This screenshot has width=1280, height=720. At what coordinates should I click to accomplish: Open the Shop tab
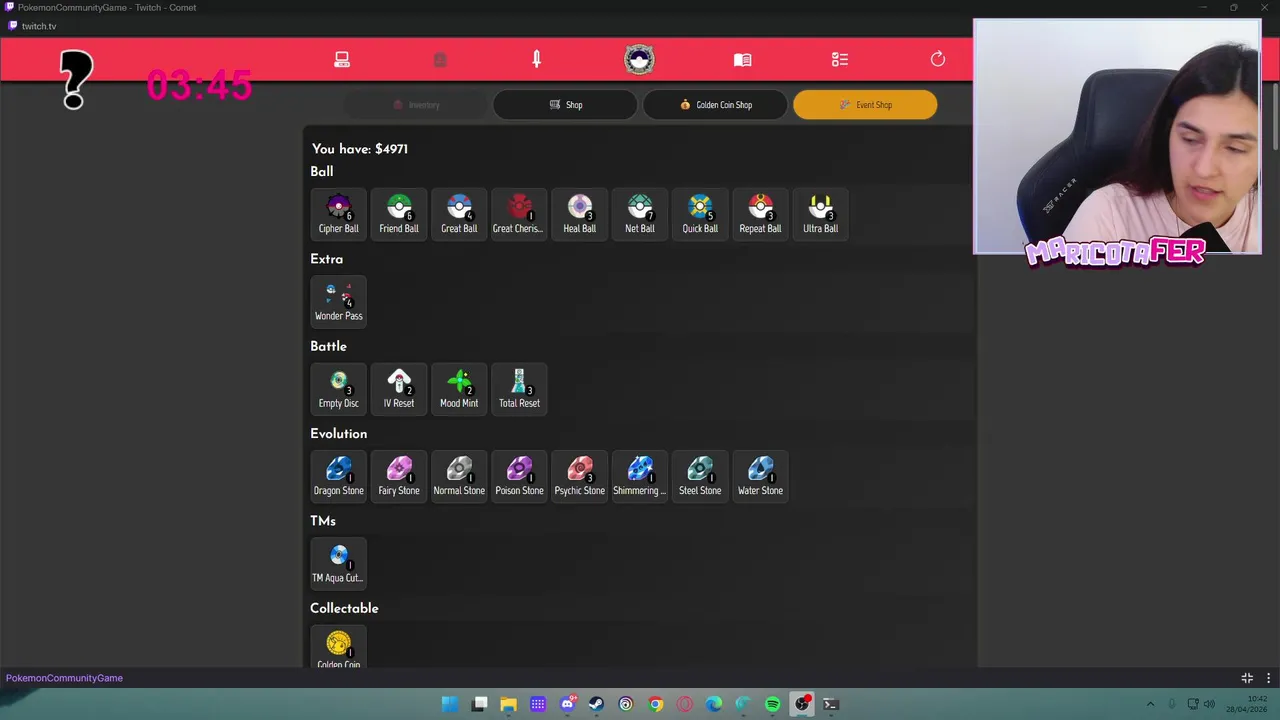coord(565,105)
